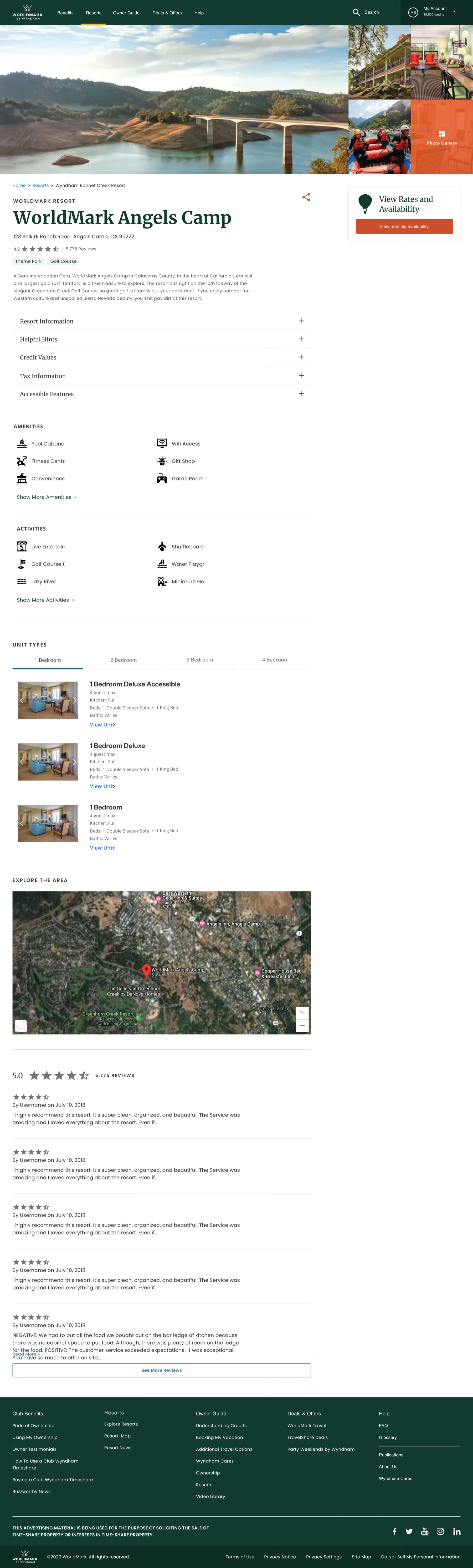Click the See More Reviews button
The image size is (473, 1568).
pos(162,1370)
